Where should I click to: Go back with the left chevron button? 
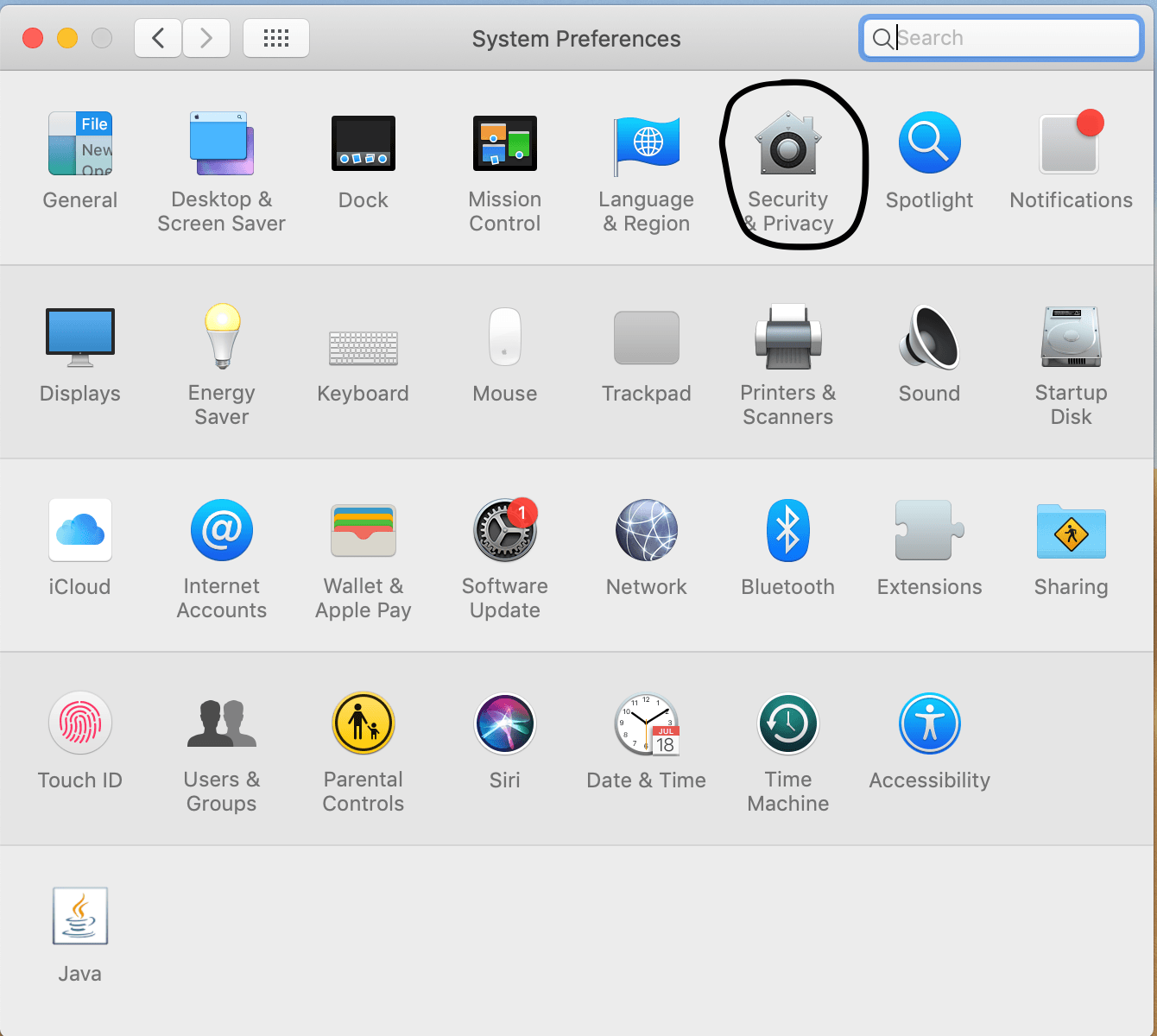[158, 38]
